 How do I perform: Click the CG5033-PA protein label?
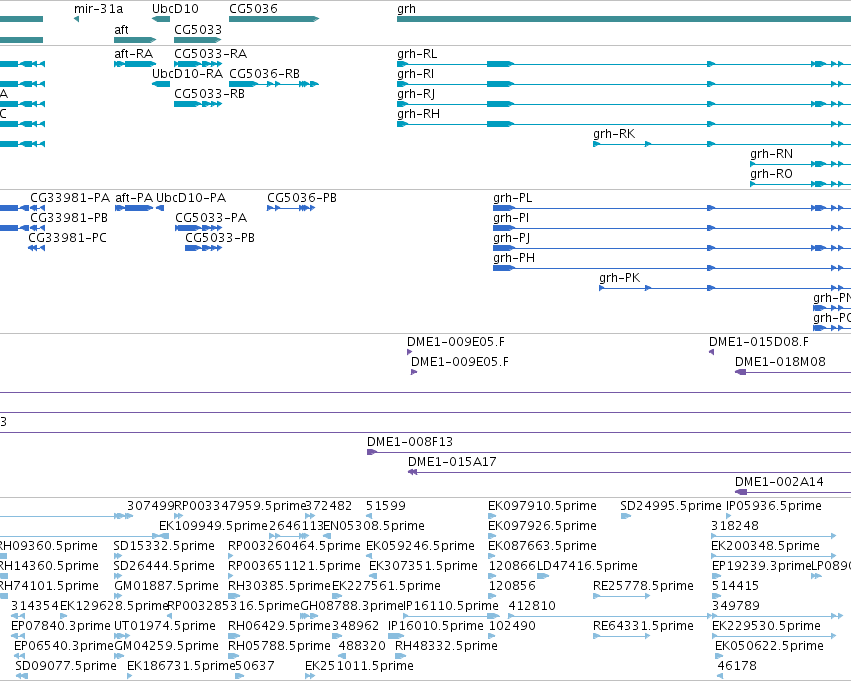coord(211,218)
